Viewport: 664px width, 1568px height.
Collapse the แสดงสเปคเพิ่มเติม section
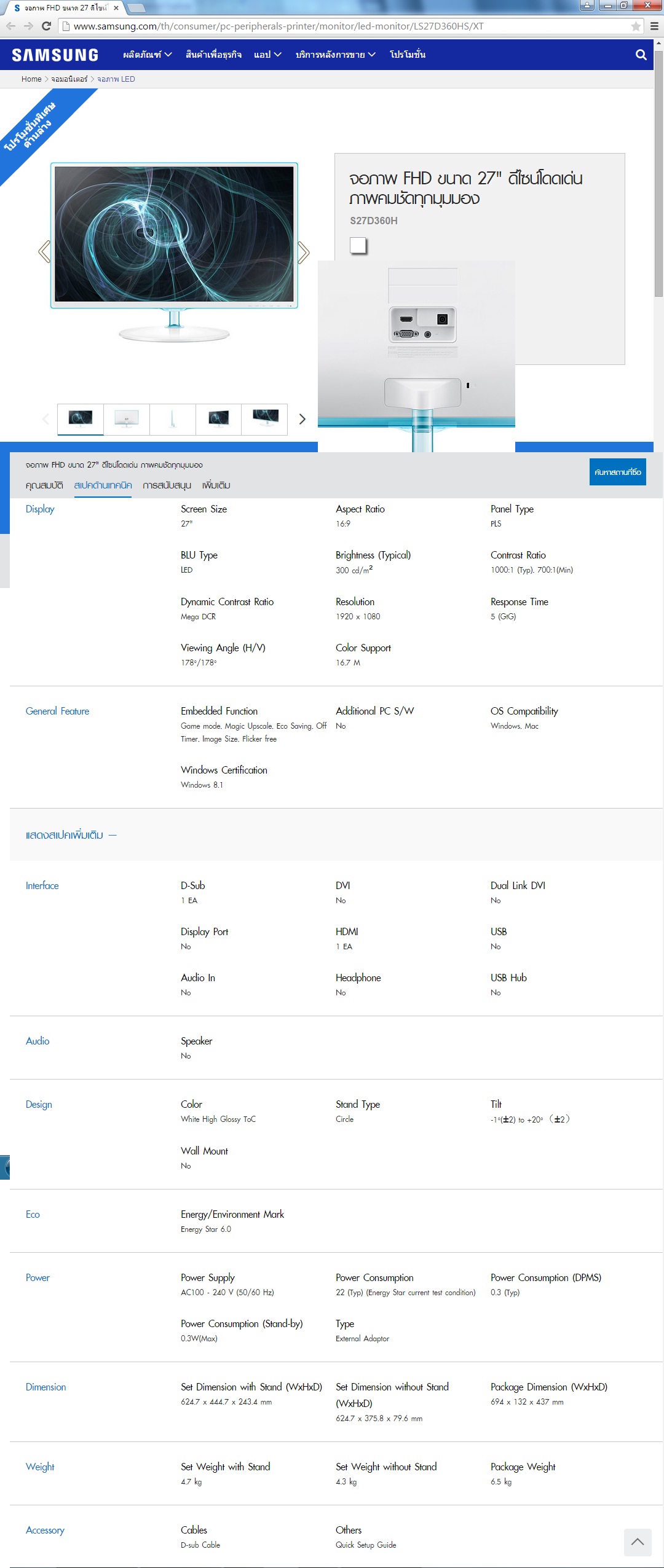pos(71,835)
